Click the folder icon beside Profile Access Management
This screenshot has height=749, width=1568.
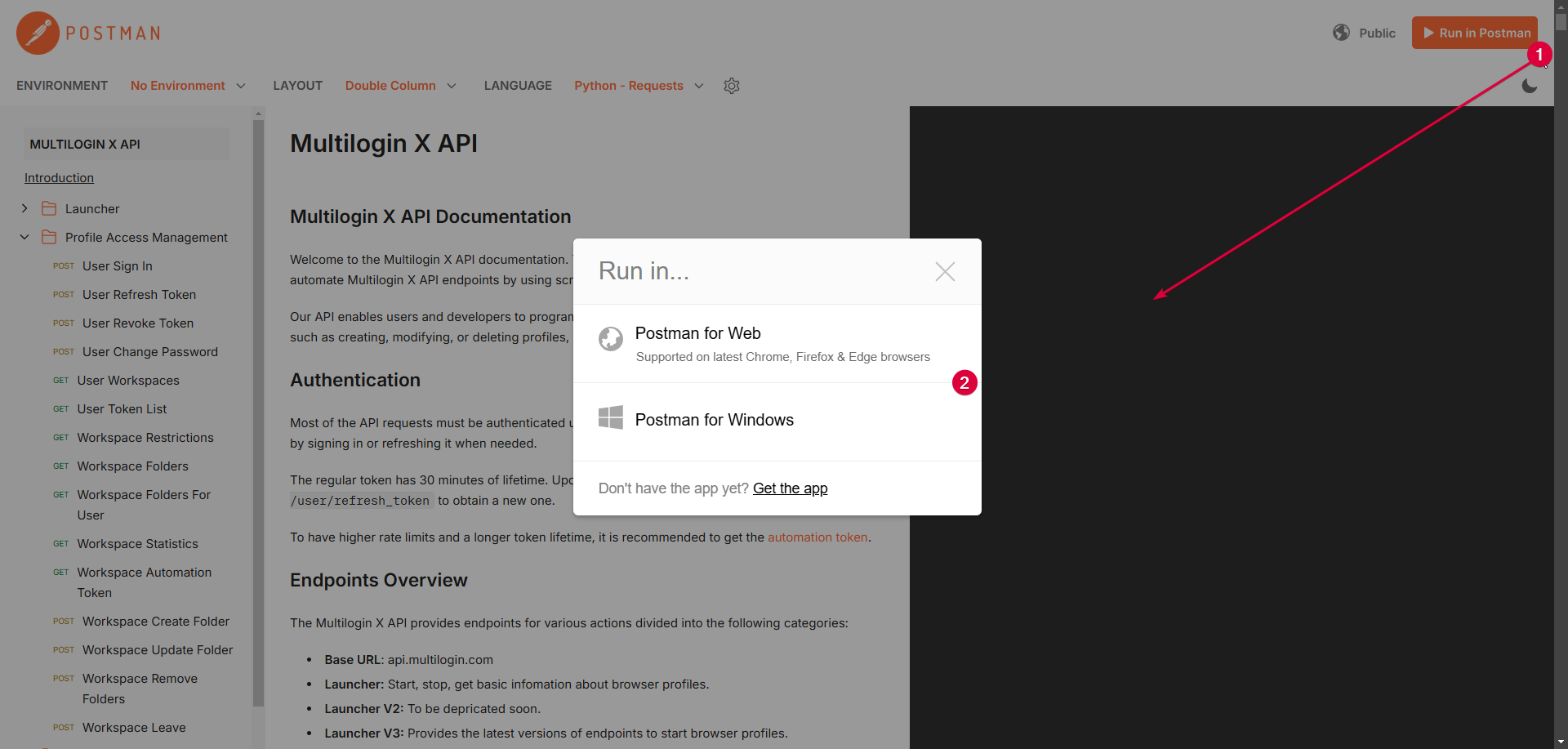(48, 237)
